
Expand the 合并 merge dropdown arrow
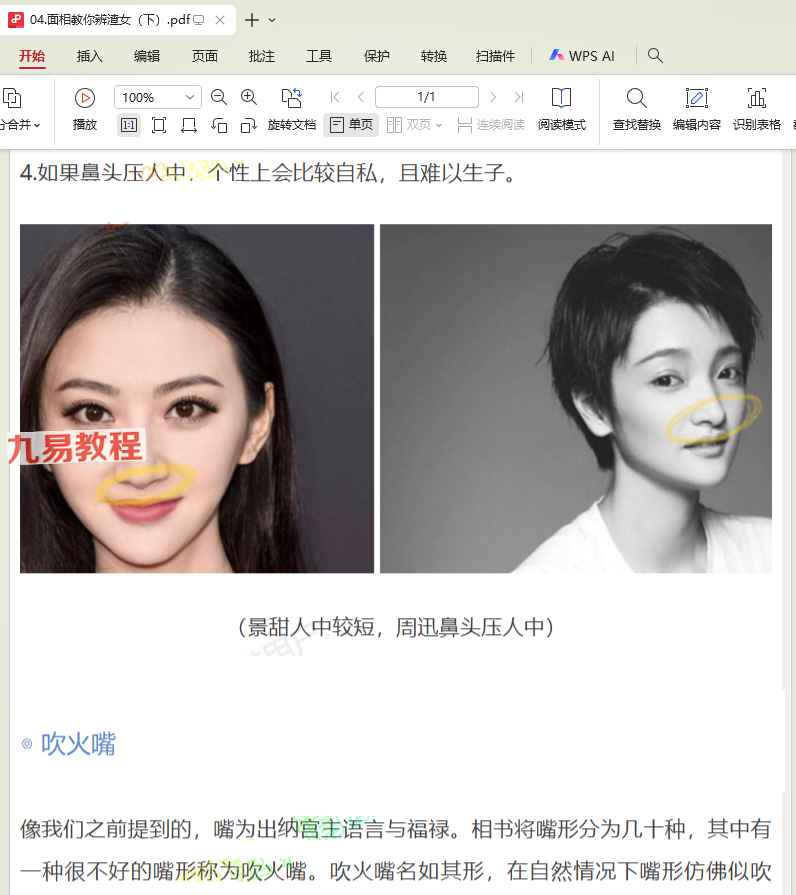point(37,125)
